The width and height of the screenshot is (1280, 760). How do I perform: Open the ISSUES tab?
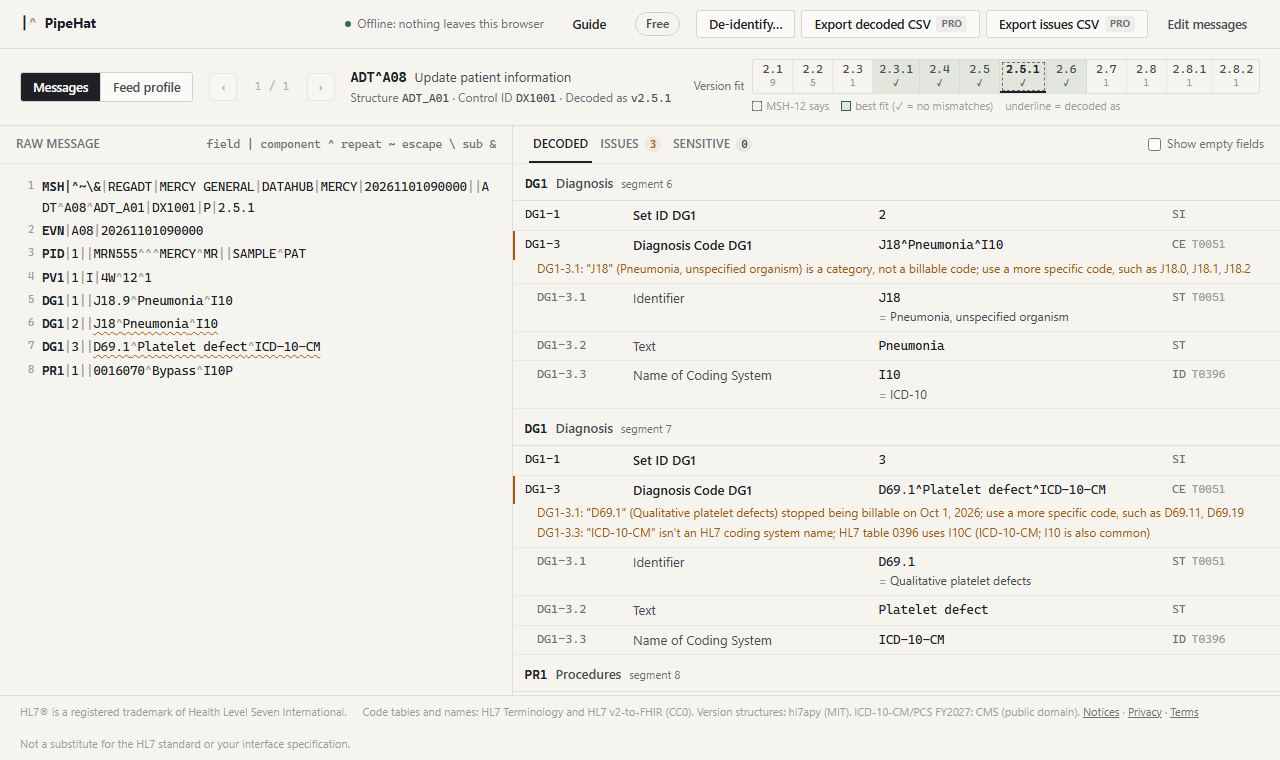click(630, 144)
